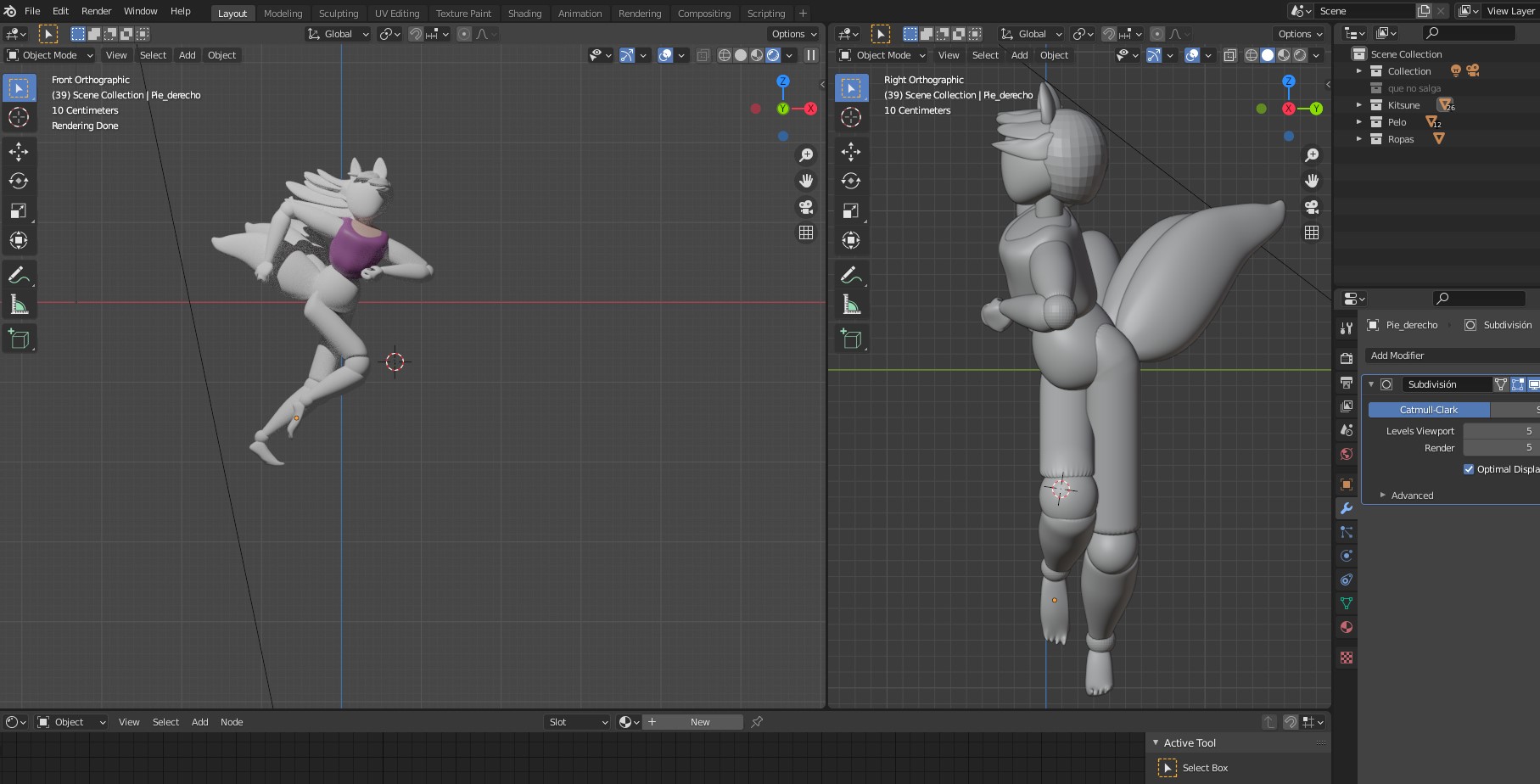Viewport: 1540px width, 784px height.
Task: Select the Measure tool in right viewport
Action: 851,305
